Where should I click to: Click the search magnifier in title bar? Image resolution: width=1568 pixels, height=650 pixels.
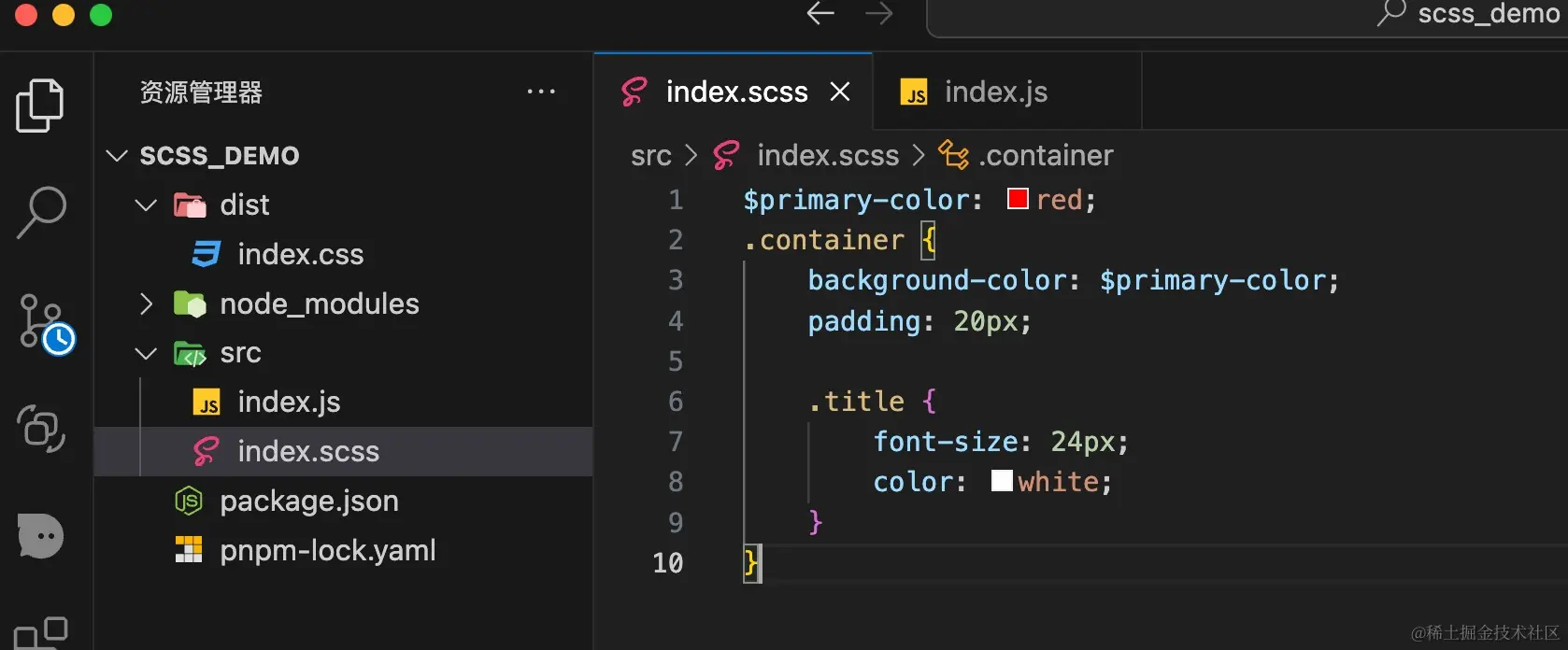1391,13
